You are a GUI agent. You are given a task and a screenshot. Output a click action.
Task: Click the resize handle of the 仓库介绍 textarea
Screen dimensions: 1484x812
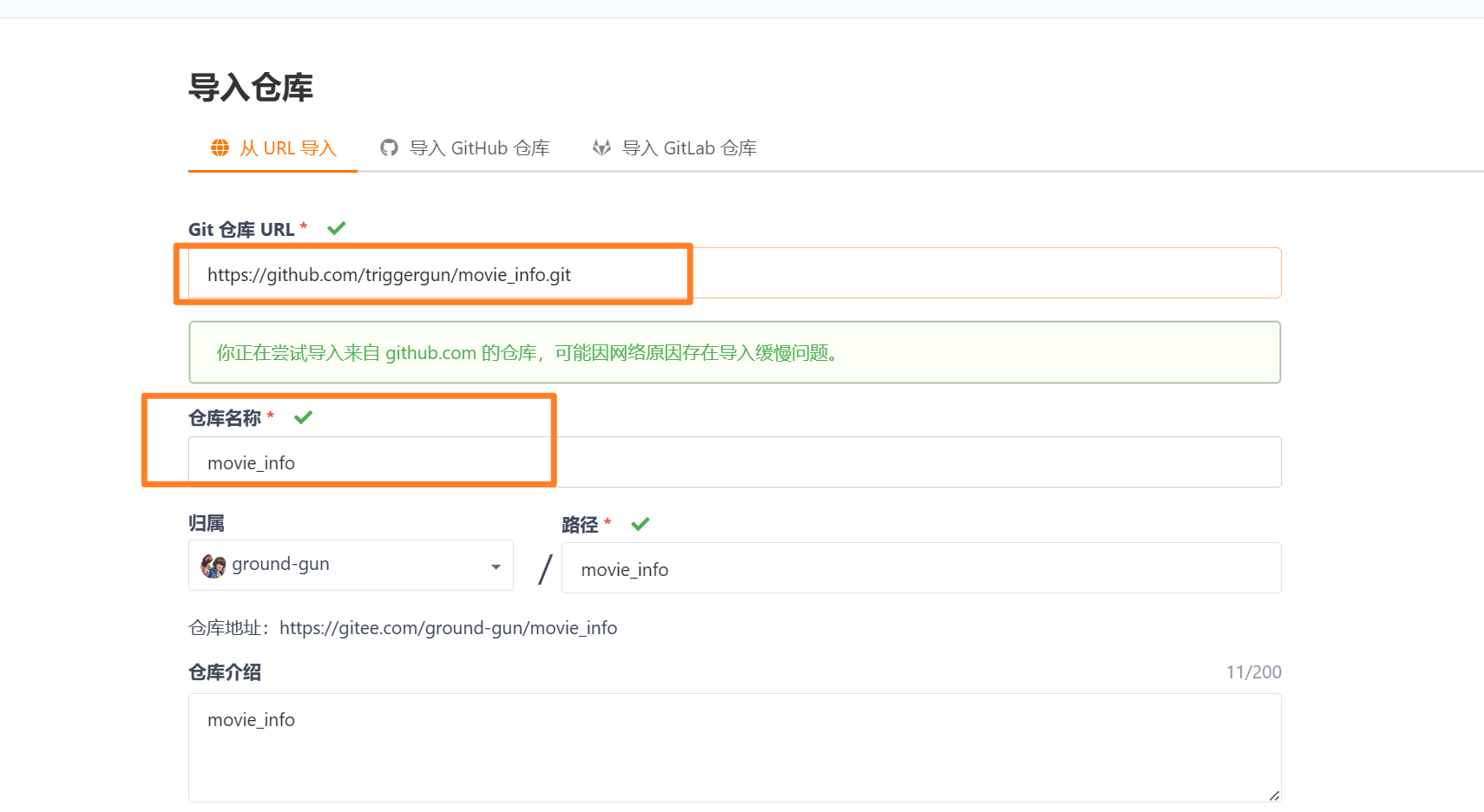tap(1274, 796)
